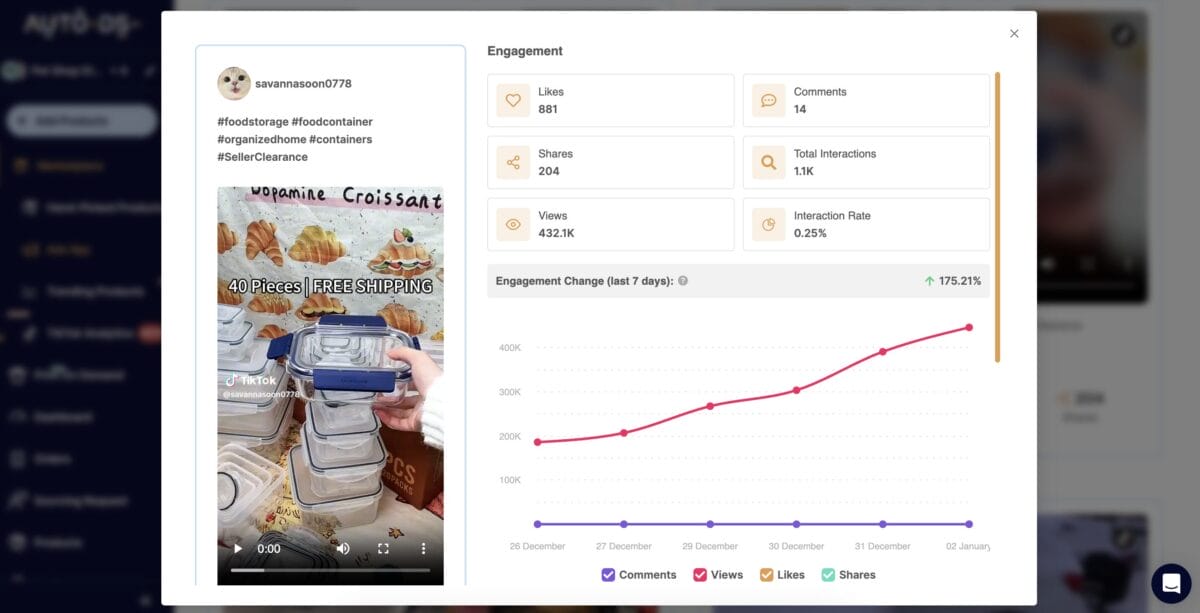Click the Views eye icon
This screenshot has height=613, width=1200.
point(512,224)
